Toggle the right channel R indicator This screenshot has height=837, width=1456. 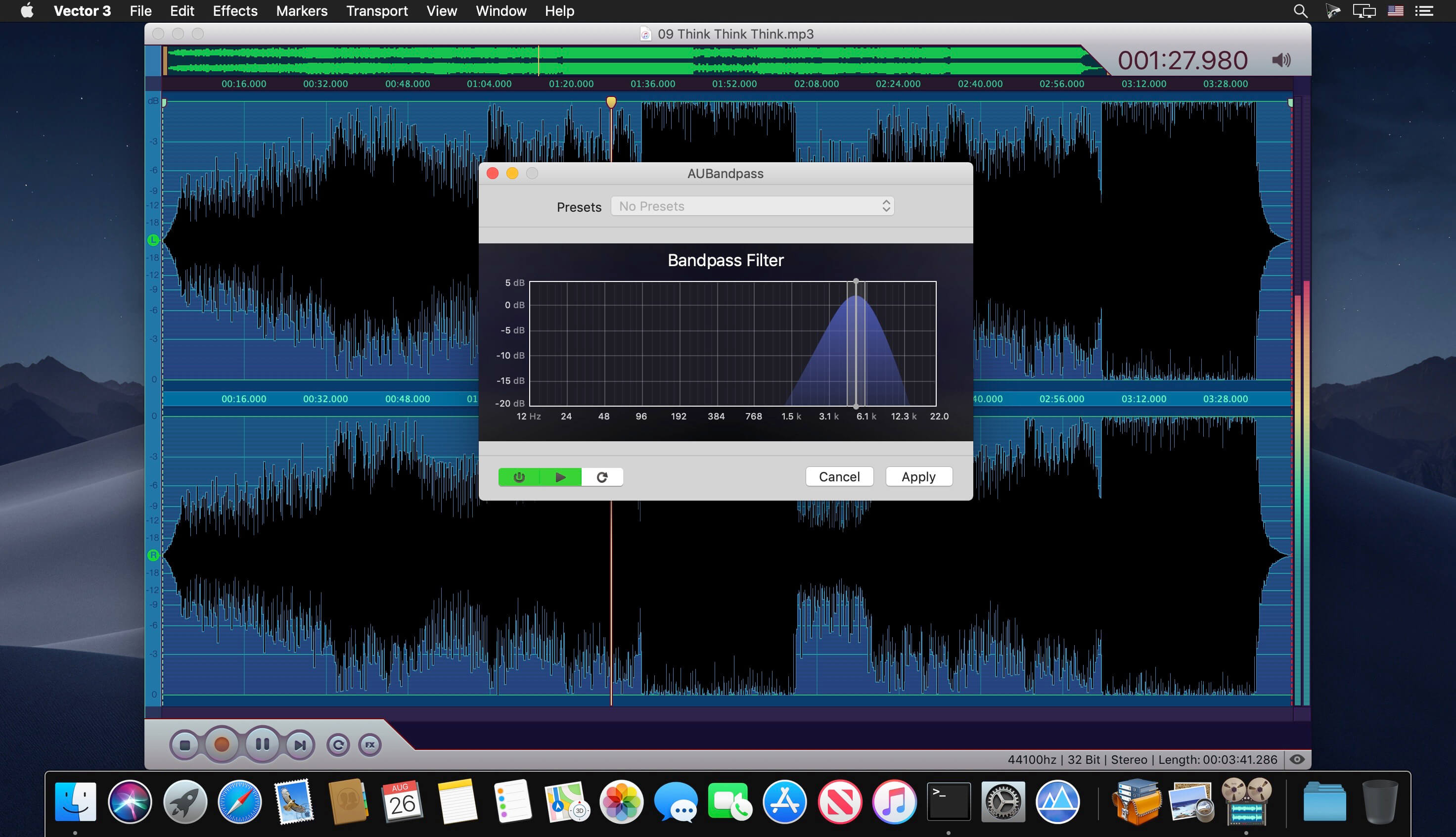tap(153, 556)
